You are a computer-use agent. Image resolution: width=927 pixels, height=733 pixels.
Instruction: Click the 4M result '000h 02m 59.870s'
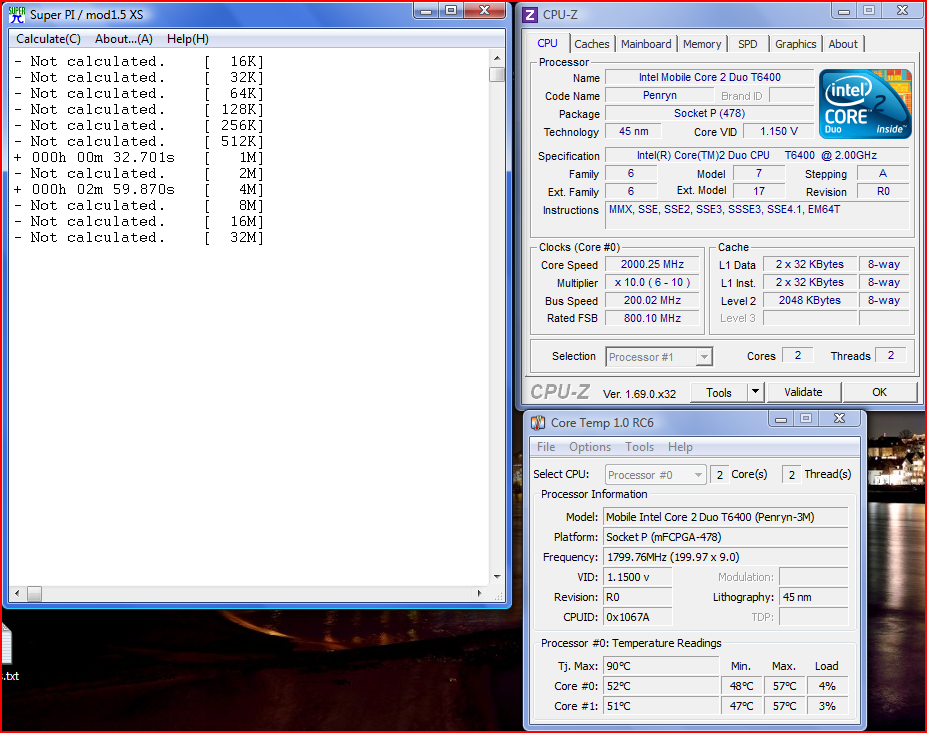tap(103, 190)
